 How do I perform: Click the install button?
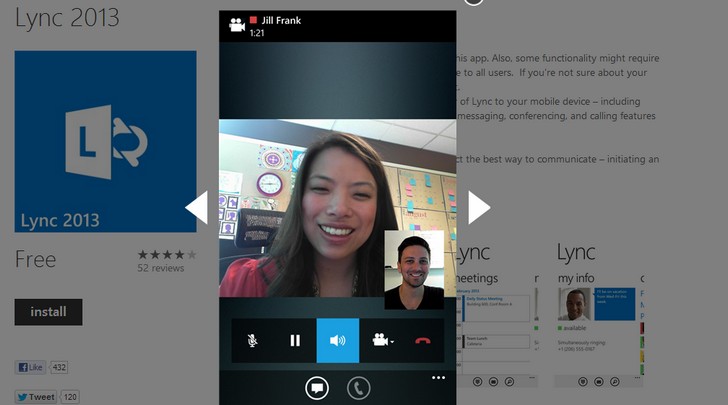(x=48, y=312)
